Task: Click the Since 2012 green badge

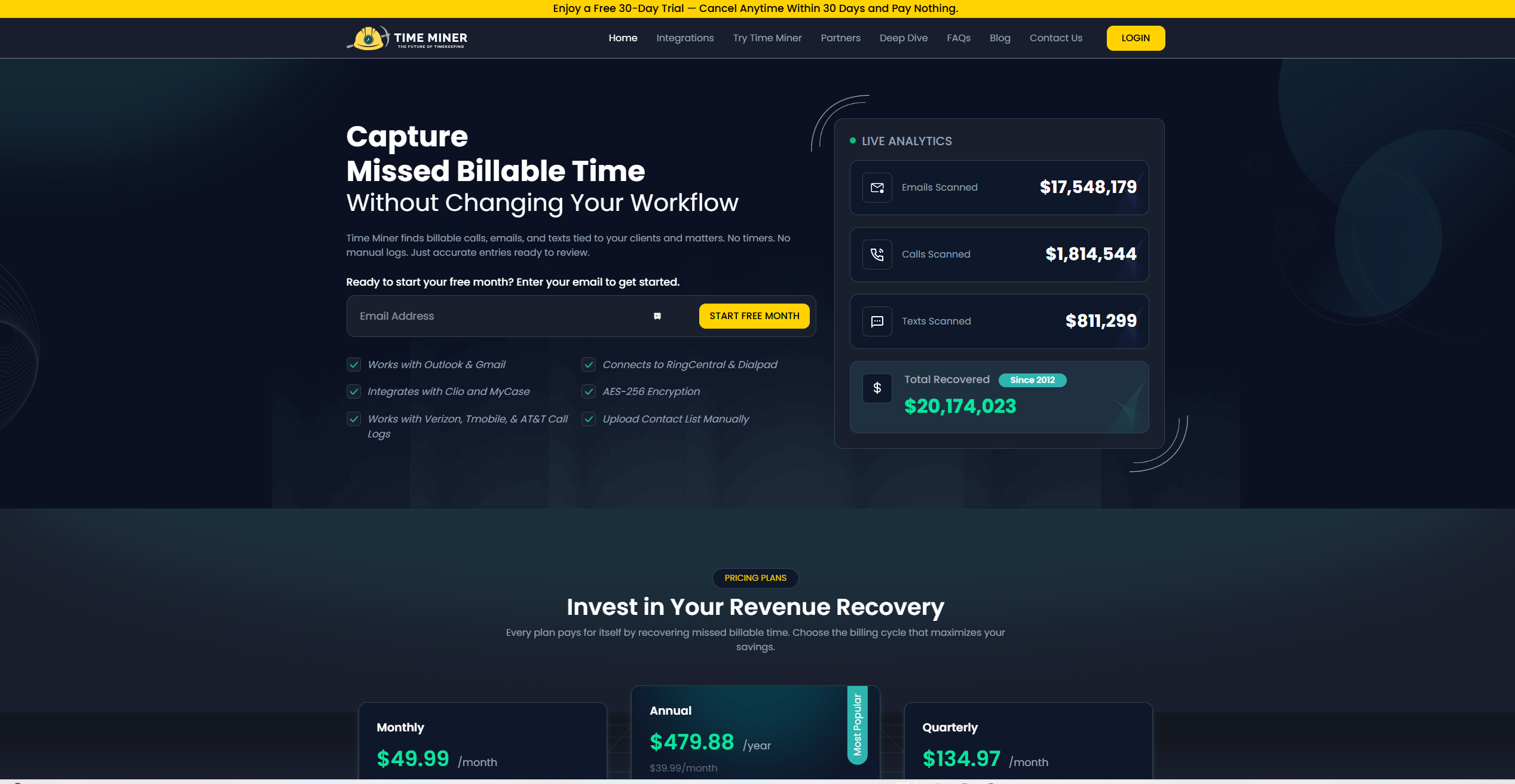Action: tap(1032, 380)
